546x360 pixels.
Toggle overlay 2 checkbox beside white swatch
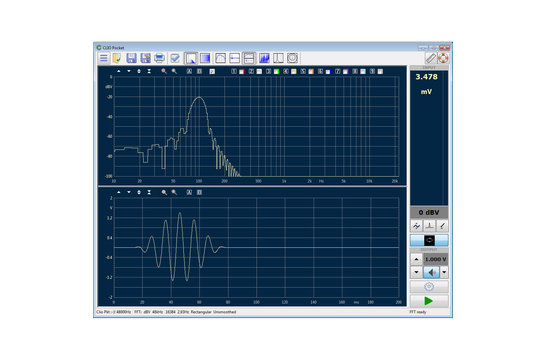[251, 71]
